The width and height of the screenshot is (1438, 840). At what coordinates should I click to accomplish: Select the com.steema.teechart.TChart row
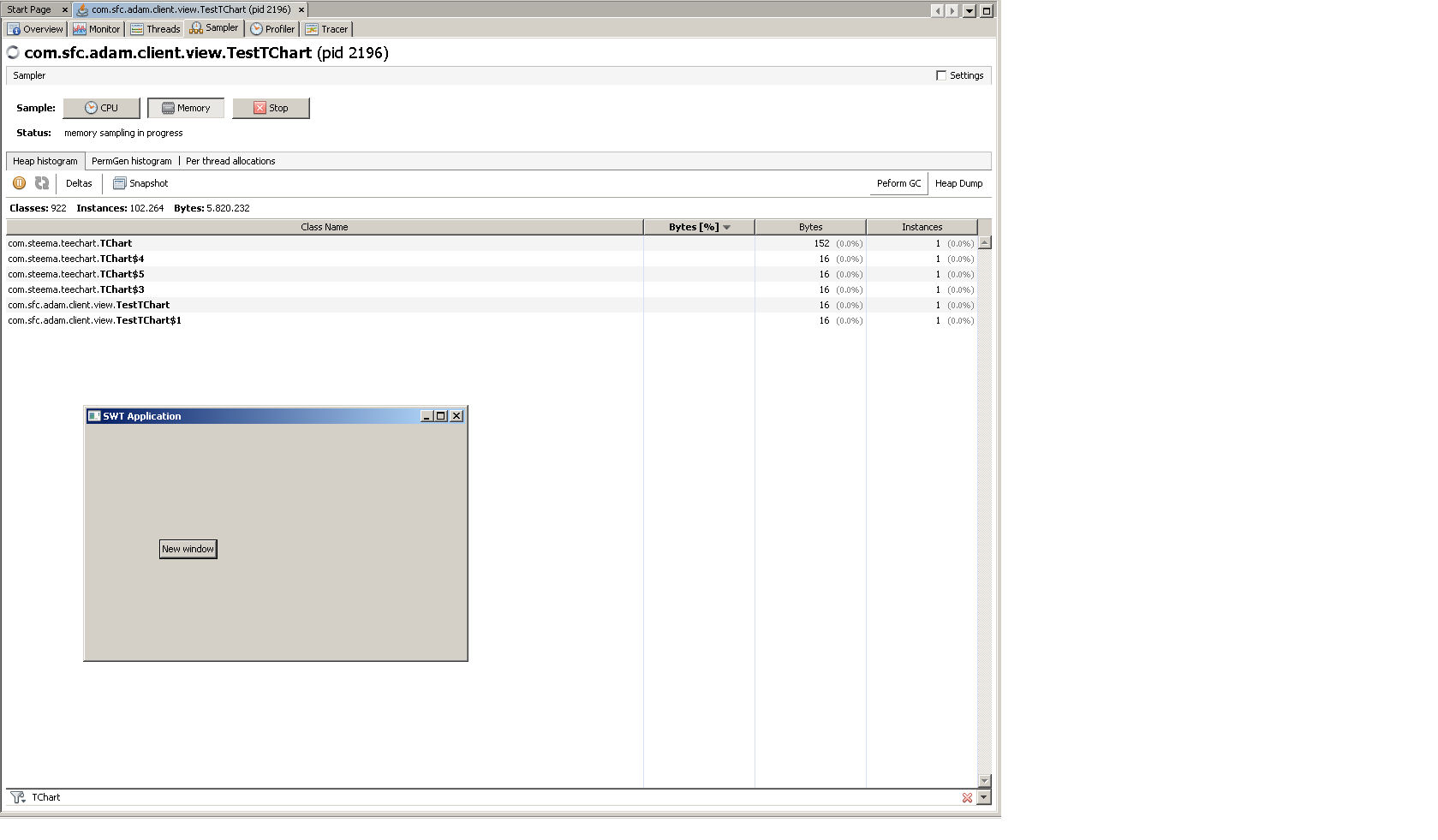[x=492, y=243]
